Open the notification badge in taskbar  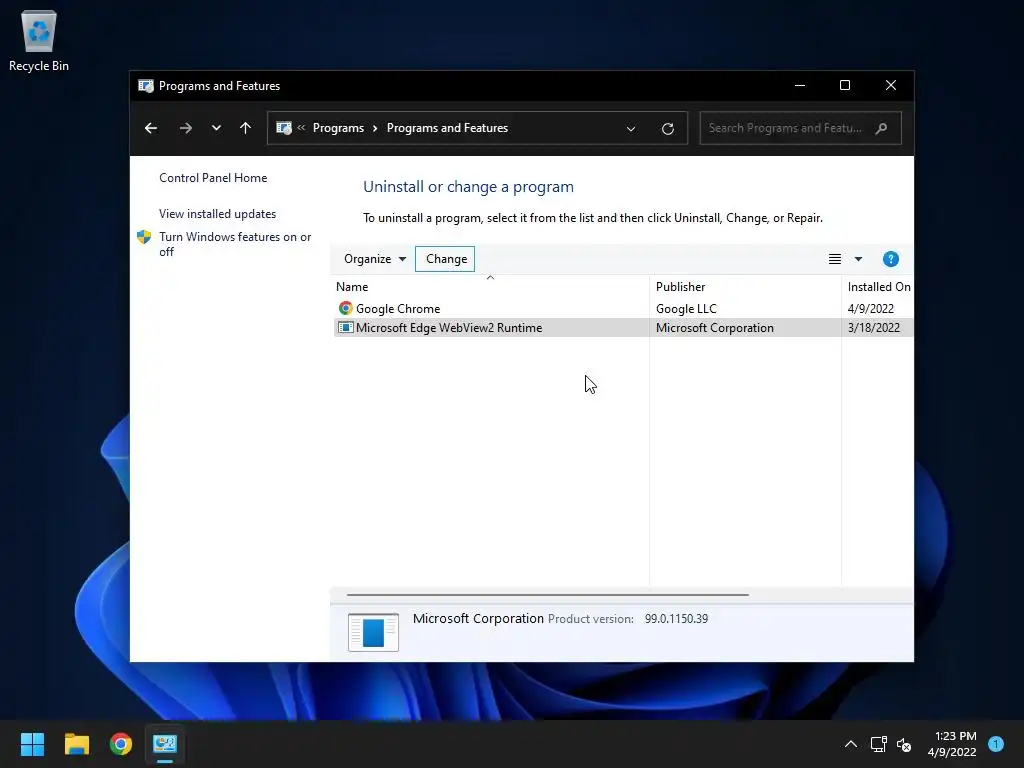(996, 744)
